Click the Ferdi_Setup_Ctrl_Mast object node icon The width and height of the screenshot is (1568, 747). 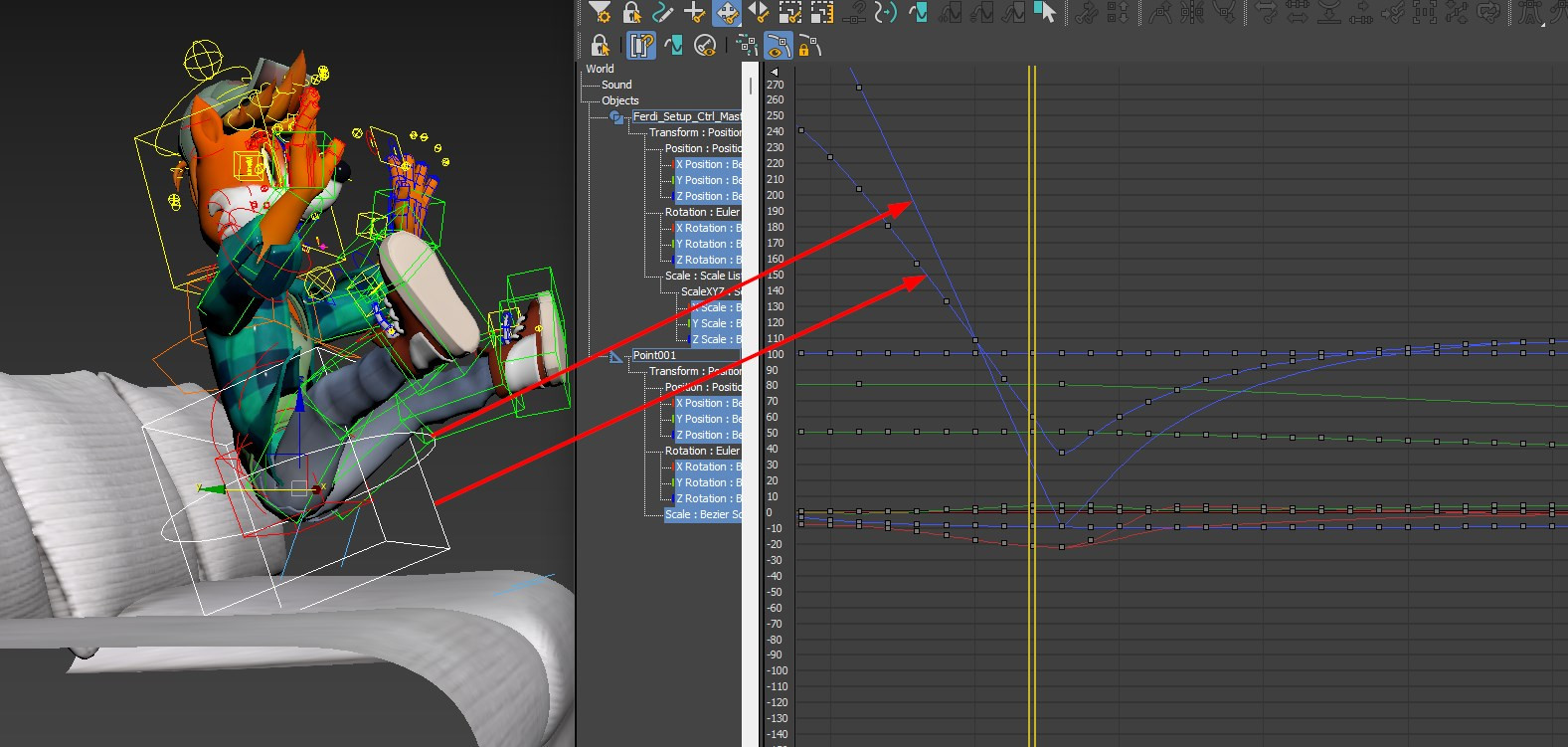tap(616, 116)
